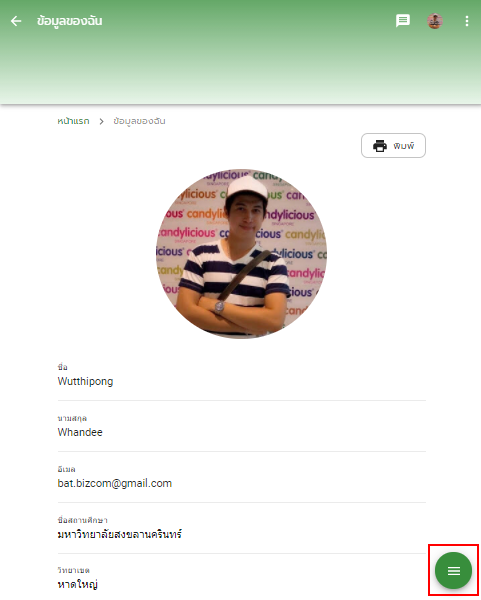Image resolution: width=481 pixels, height=600 pixels.
Task: Click the campus value หาดใหญ่
Action: pos(78,585)
